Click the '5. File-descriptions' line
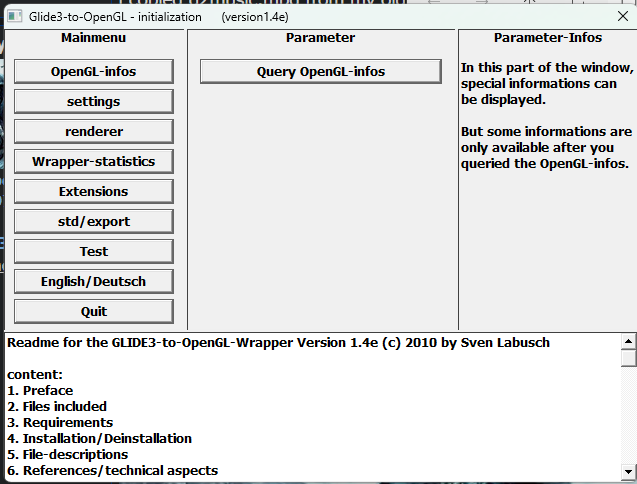Screen dimensions: 637x484 tap(67, 454)
